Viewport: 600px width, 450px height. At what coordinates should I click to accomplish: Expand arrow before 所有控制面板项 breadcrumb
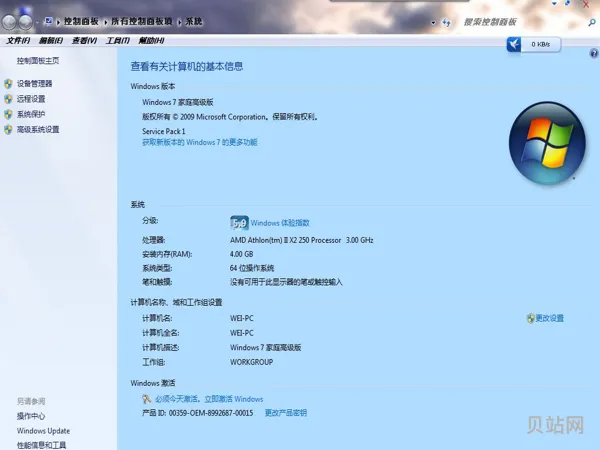[106, 22]
